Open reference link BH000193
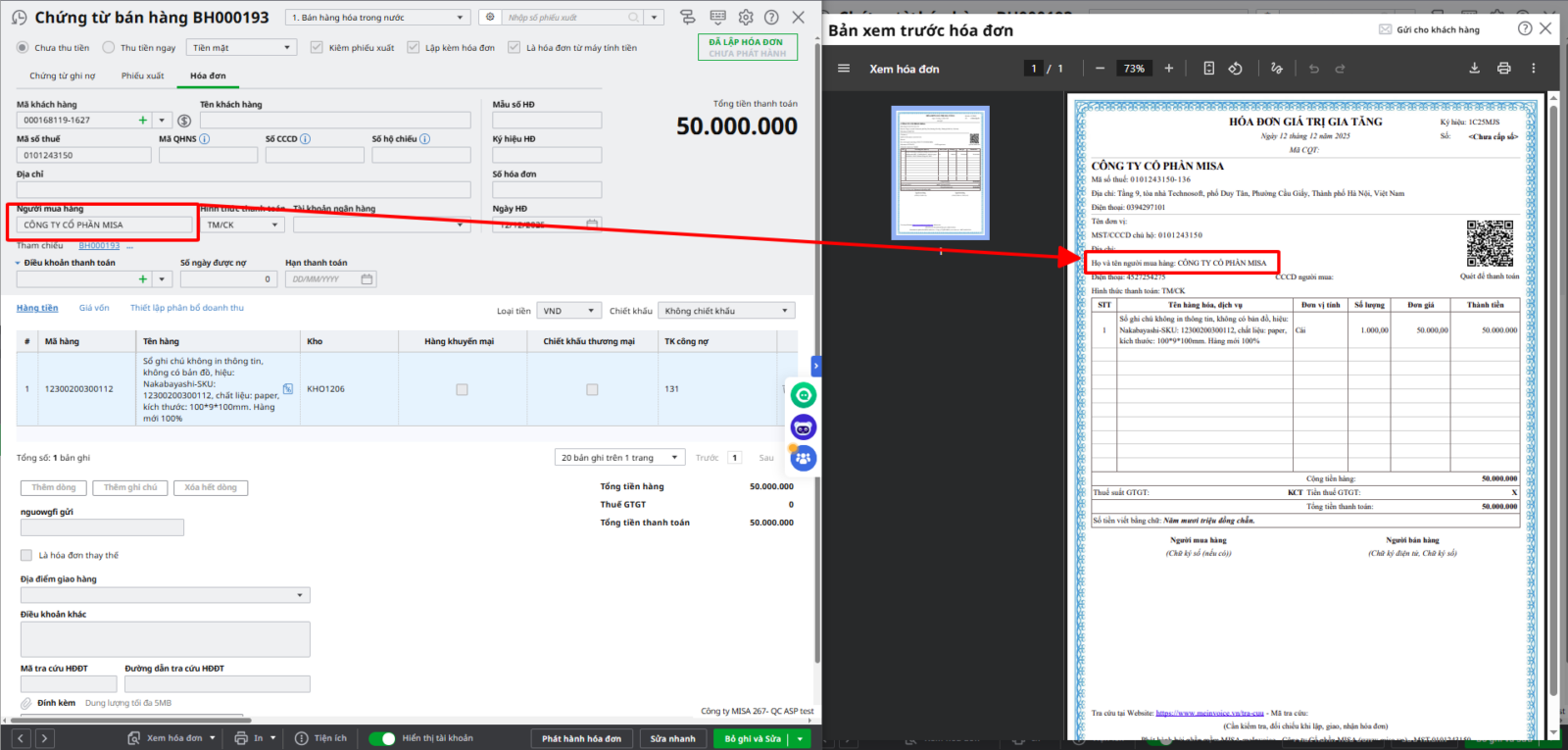The height and width of the screenshot is (750, 1568). pyautogui.click(x=99, y=246)
